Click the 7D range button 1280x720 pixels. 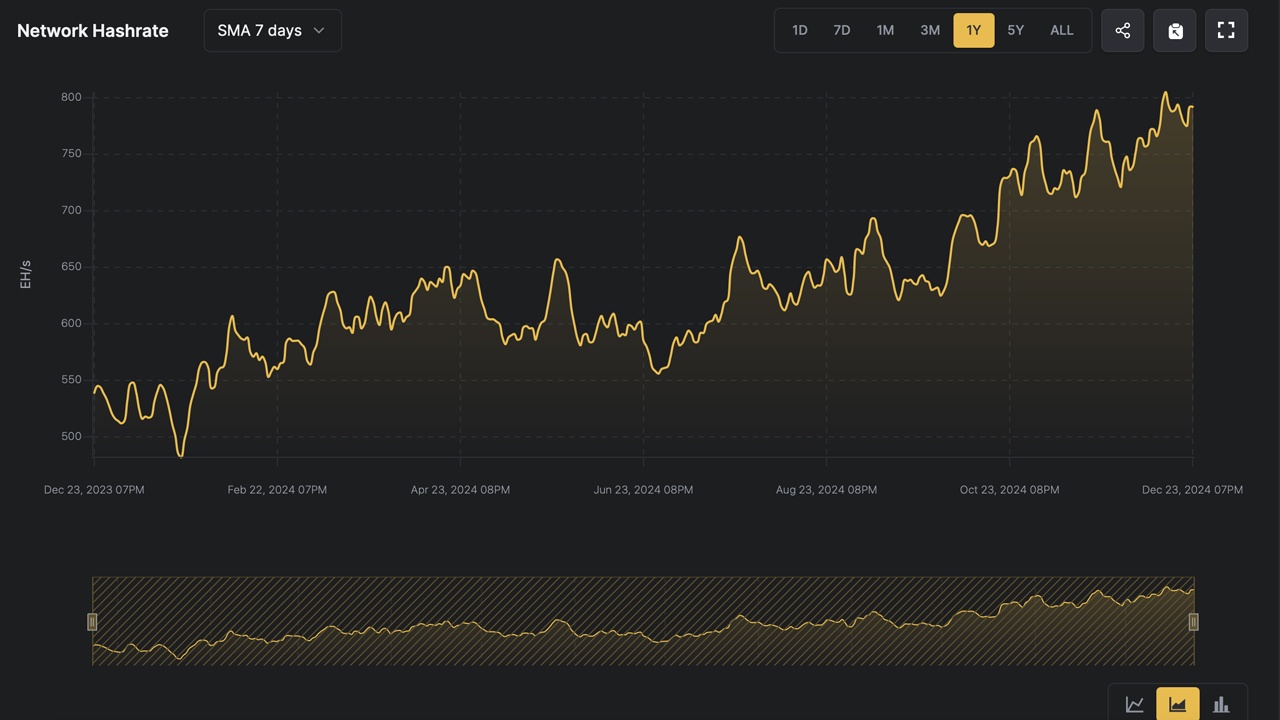842,30
